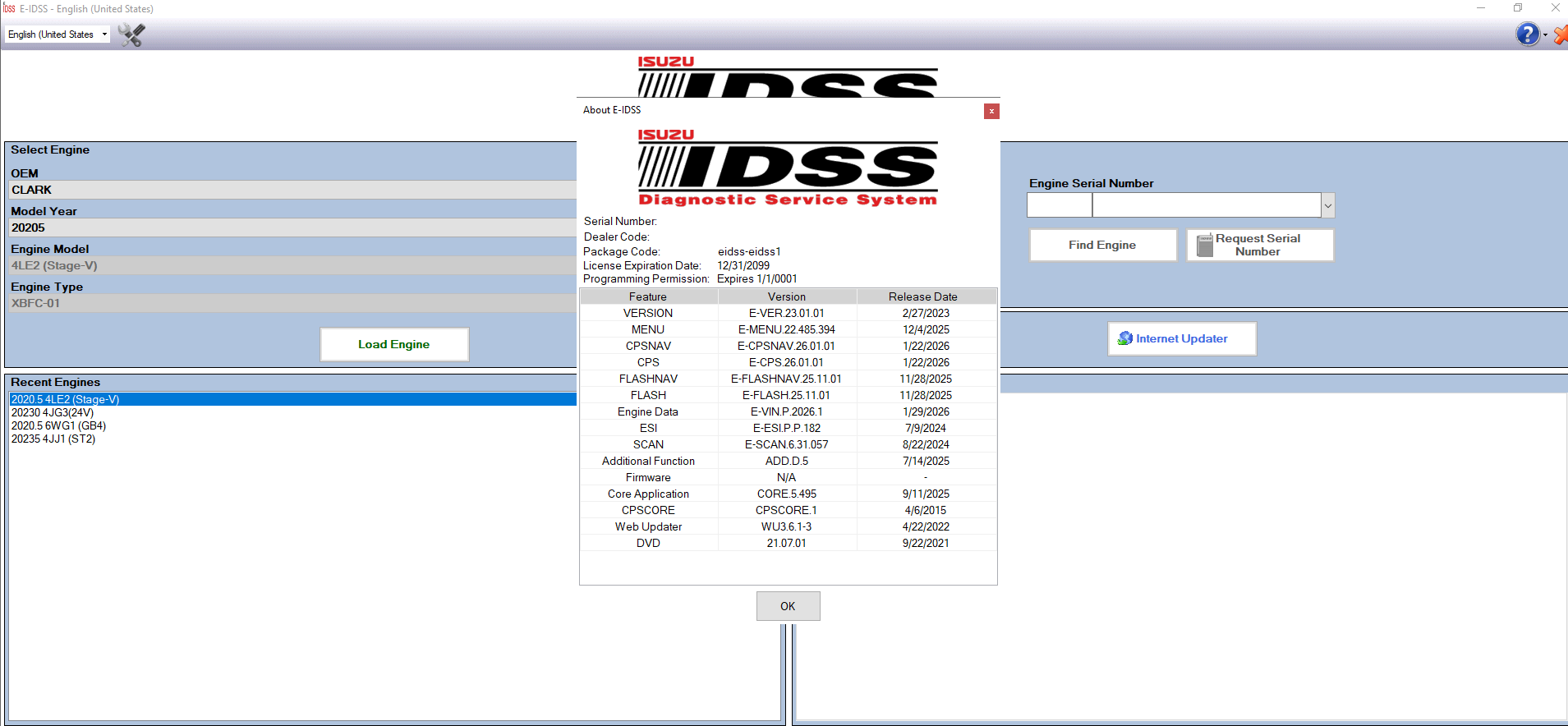The height and width of the screenshot is (726, 1568).
Task: Close the About E-IDSS dialog
Action: [991, 111]
